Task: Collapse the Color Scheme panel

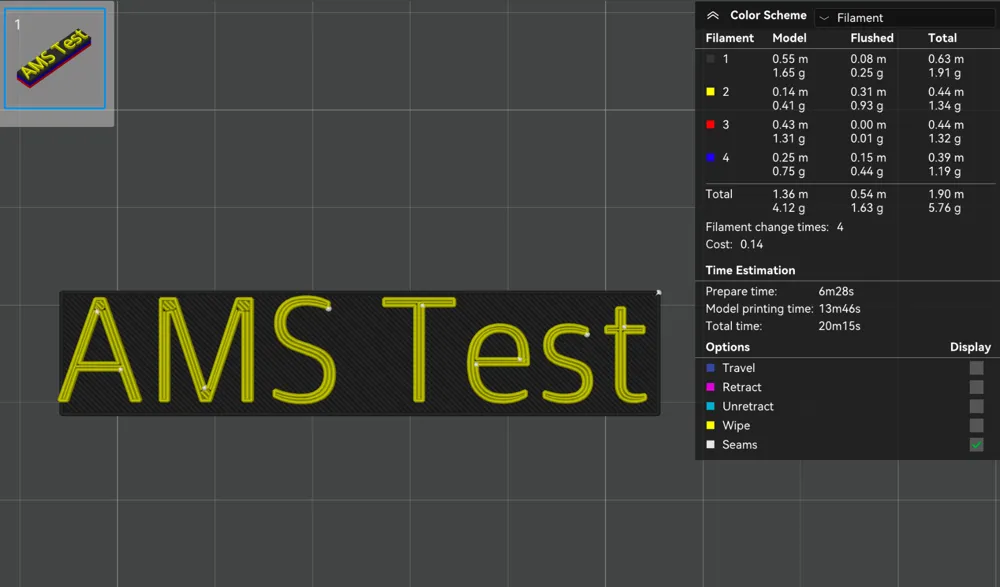Action: point(712,15)
